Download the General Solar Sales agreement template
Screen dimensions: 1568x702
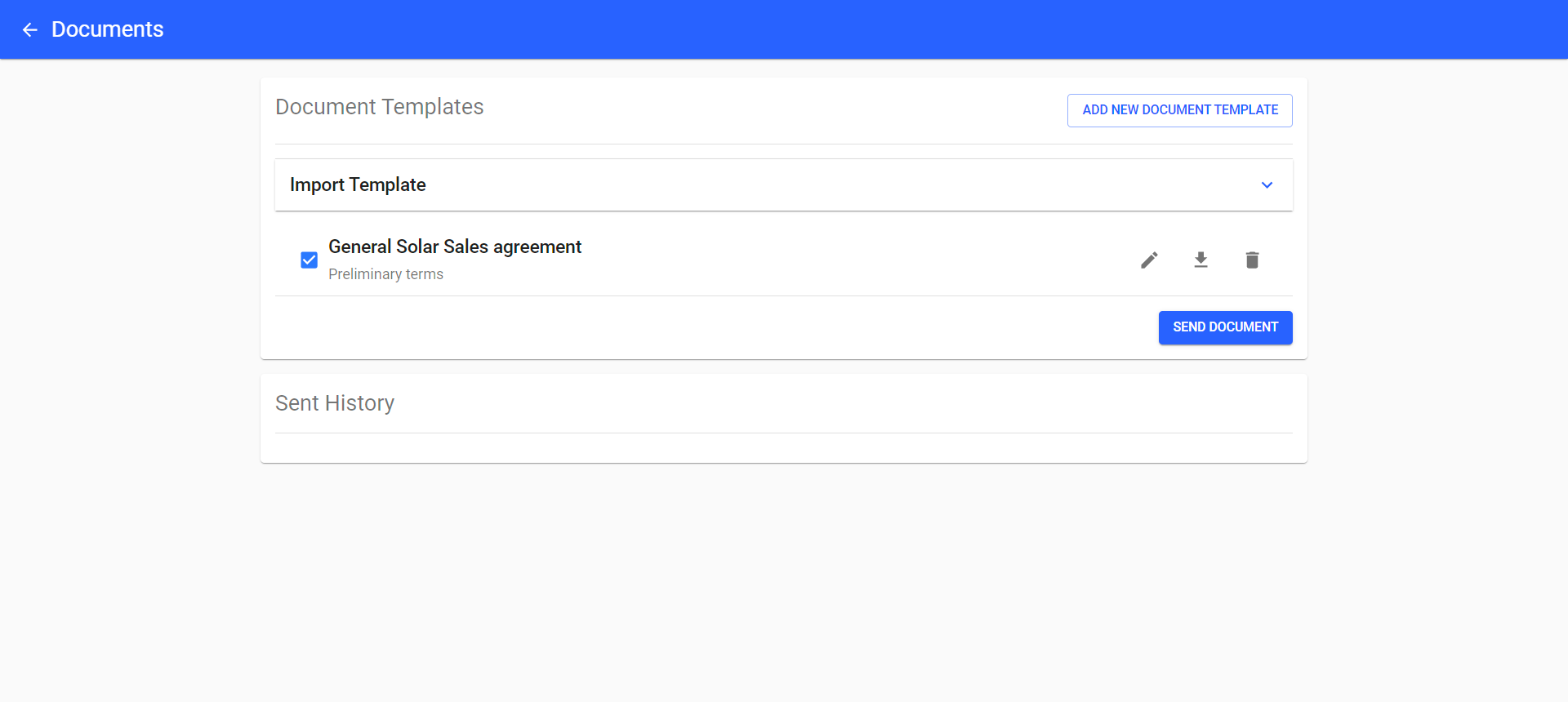[x=1200, y=260]
